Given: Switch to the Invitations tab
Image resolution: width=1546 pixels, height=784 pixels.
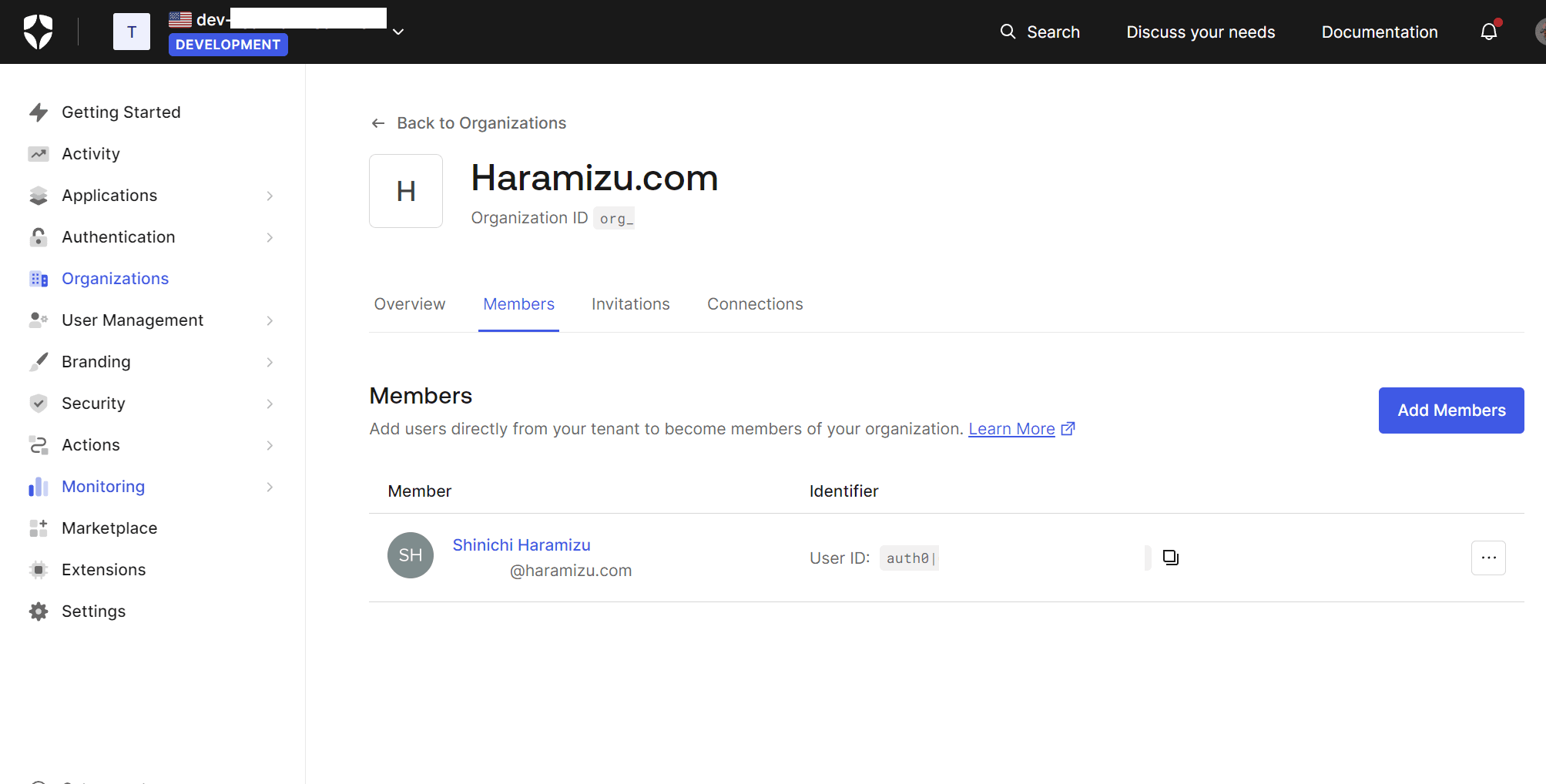Looking at the screenshot, I should [630, 304].
